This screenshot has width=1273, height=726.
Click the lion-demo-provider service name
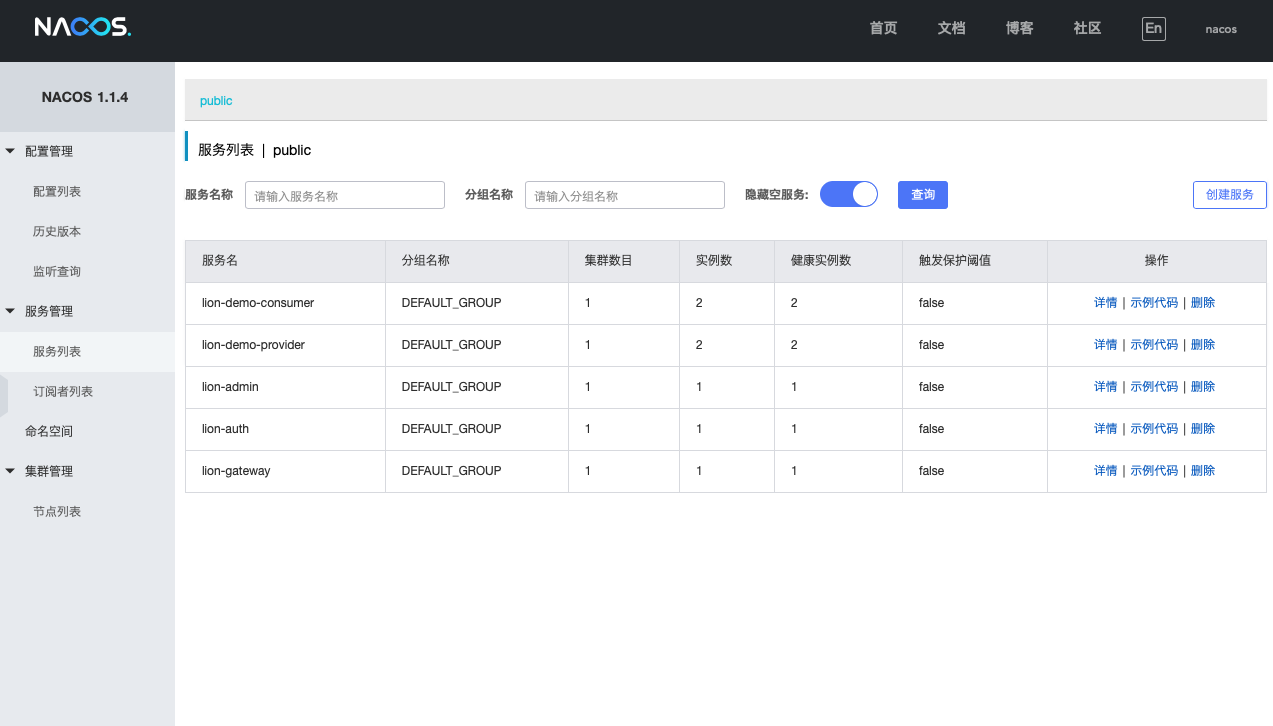click(x=253, y=345)
